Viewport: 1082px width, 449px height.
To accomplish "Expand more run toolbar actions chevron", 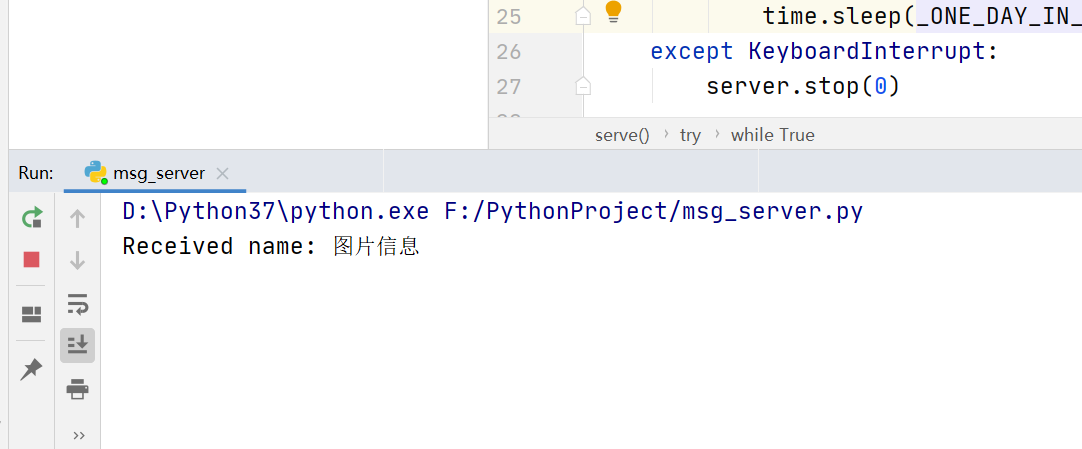I will pyautogui.click(x=79, y=435).
